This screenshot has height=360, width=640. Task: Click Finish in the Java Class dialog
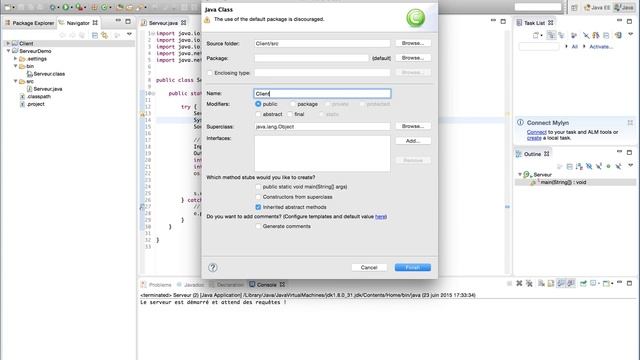413,267
